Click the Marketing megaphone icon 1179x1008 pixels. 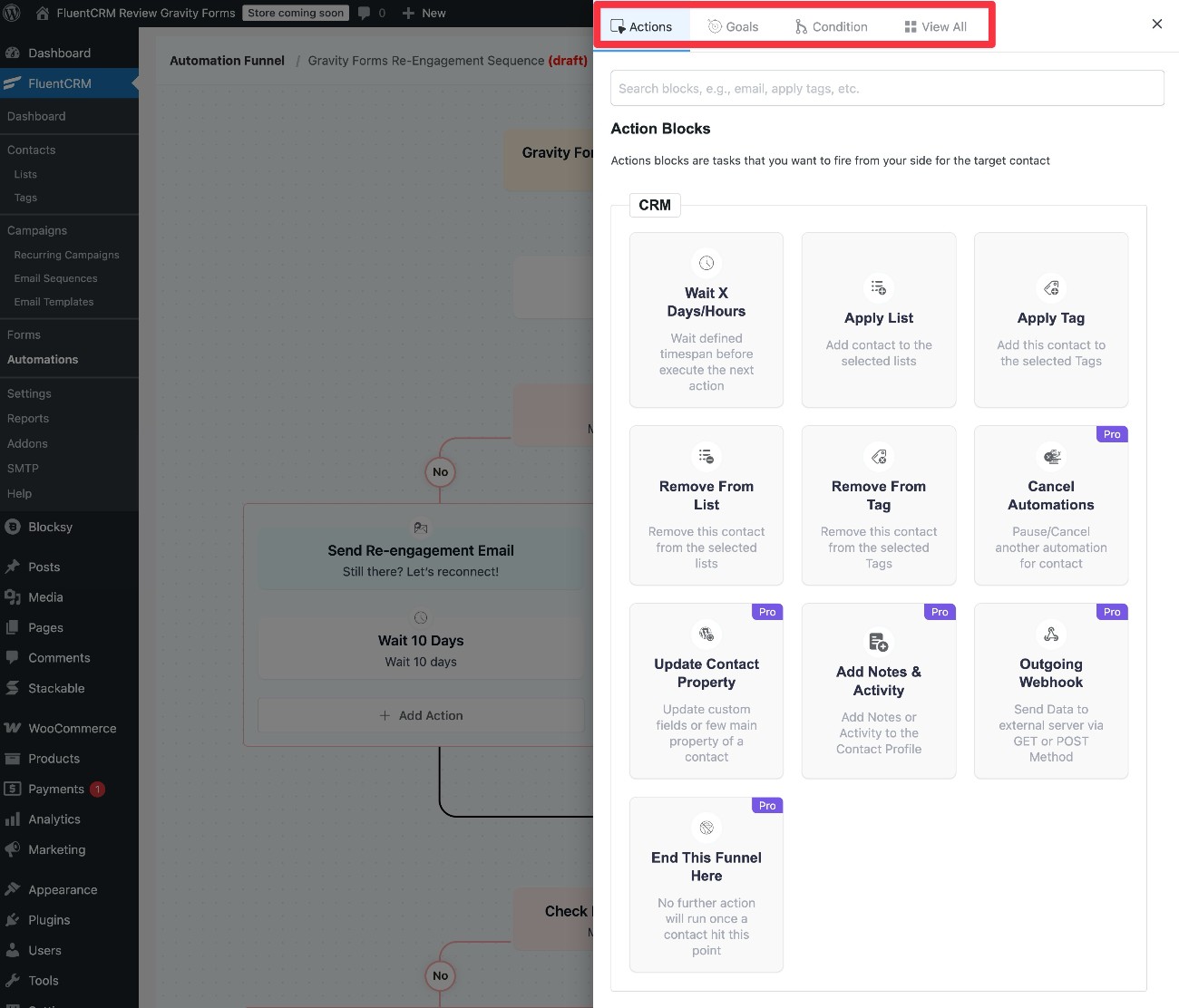tap(13, 849)
